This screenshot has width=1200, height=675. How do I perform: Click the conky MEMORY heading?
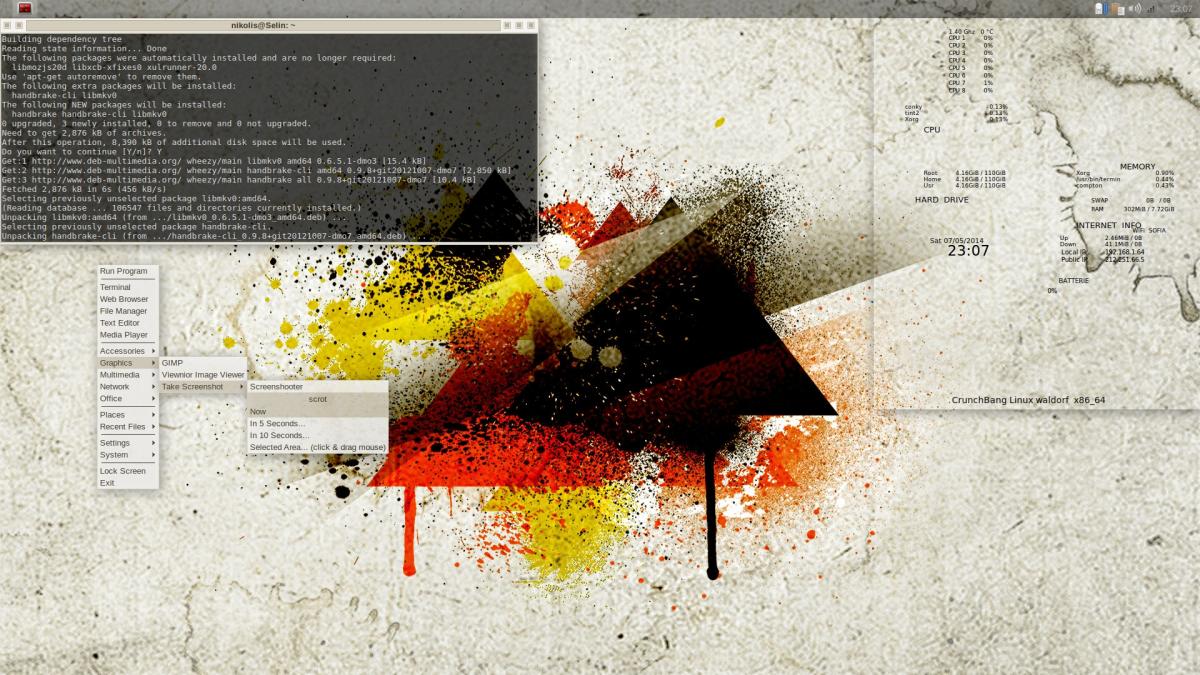(1137, 167)
